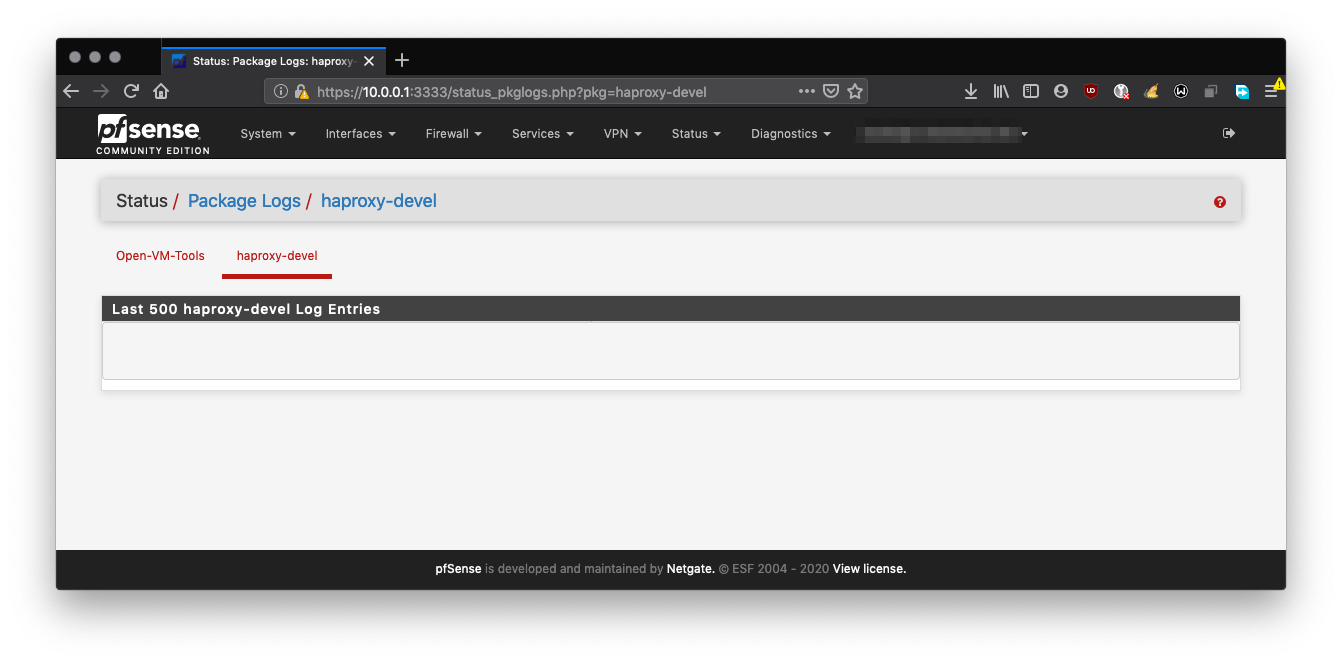Click the broom cleaner extension icon
Image resolution: width=1342 pixels, height=664 pixels.
pos(1151,91)
